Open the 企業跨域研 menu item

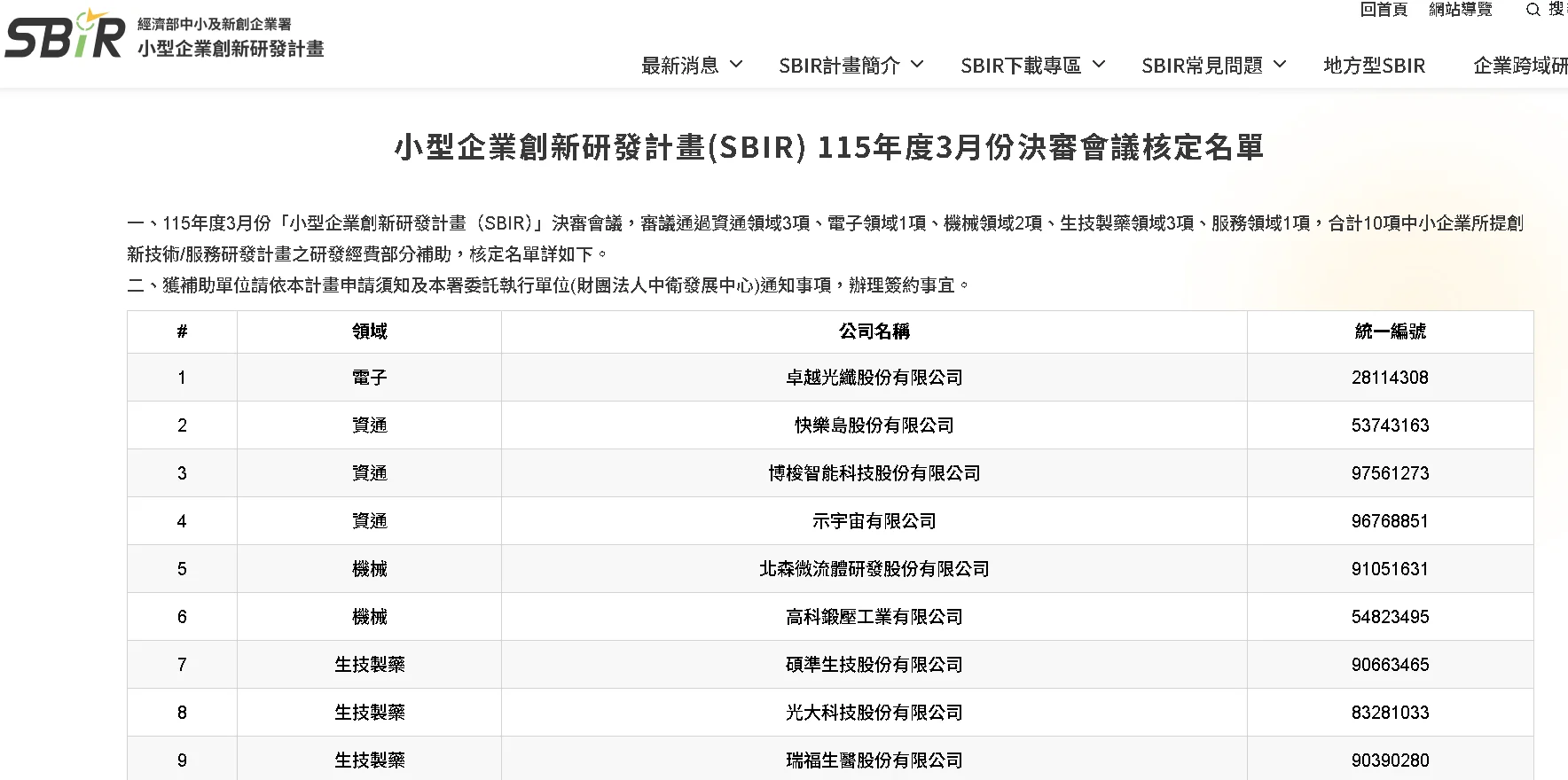point(1520,66)
